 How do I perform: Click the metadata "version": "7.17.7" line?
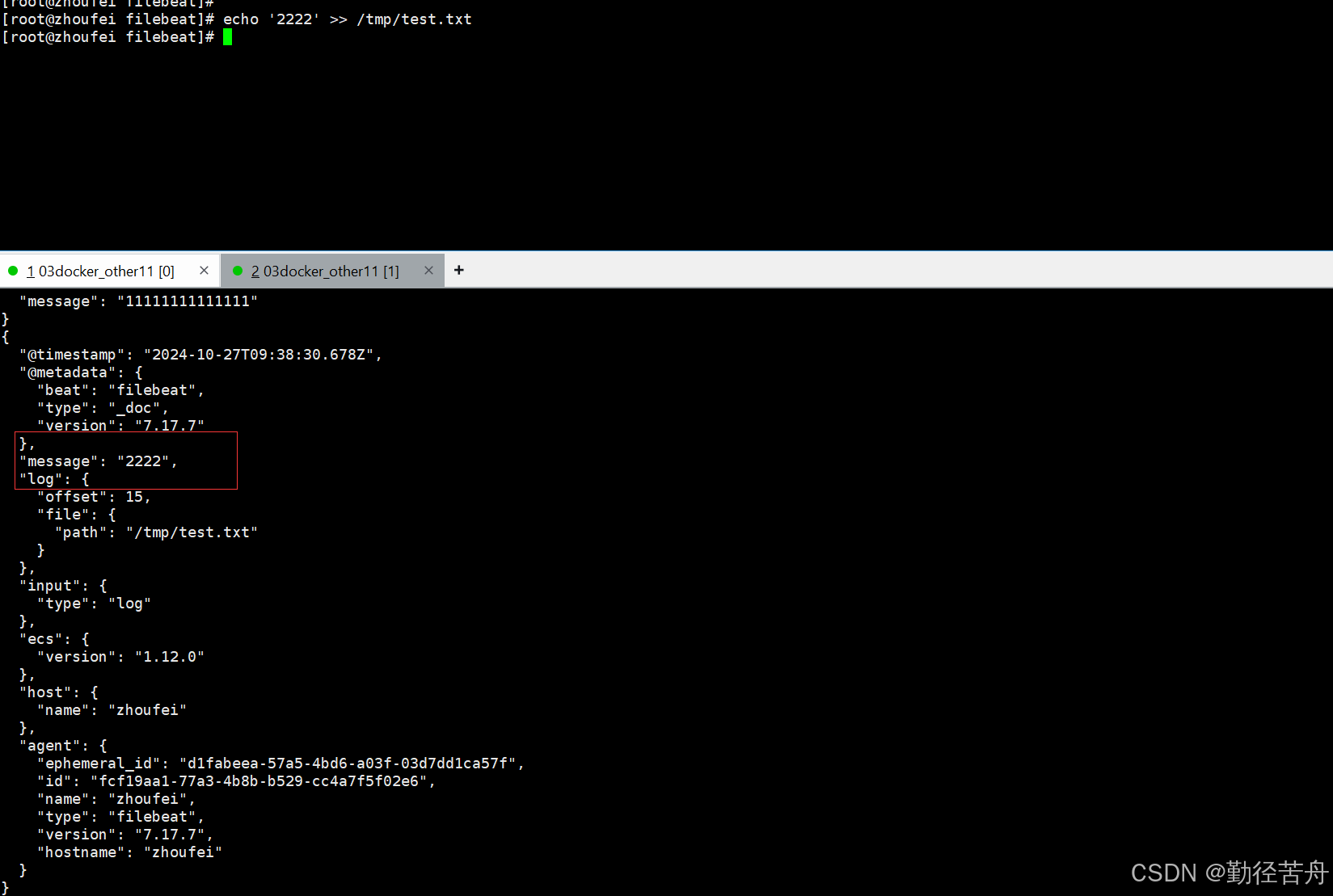point(120,426)
